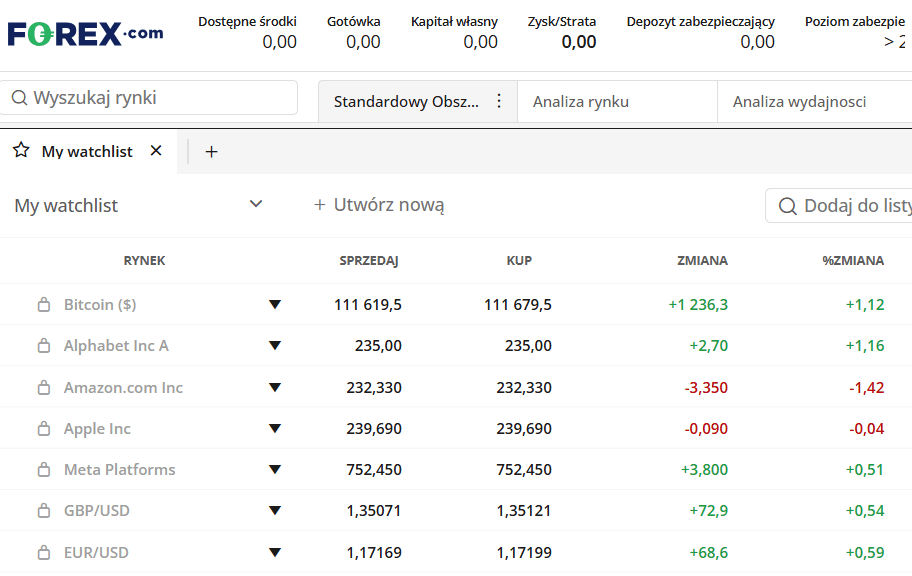Expand the Bitcoin ($) row arrow
This screenshot has height=576, width=912.
tap(275, 304)
